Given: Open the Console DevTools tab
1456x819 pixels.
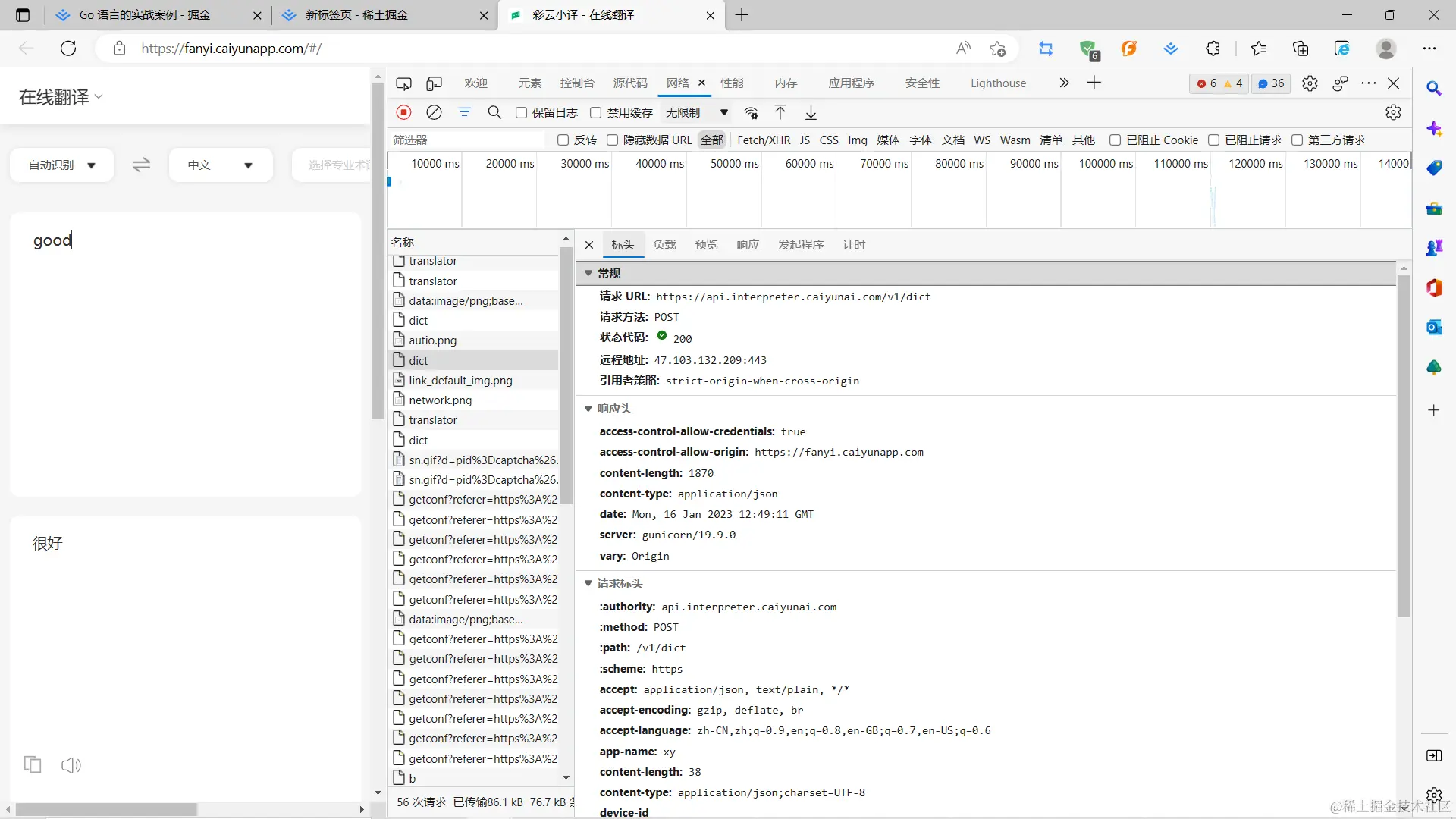Looking at the screenshot, I should pyautogui.click(x=577, y=83).
